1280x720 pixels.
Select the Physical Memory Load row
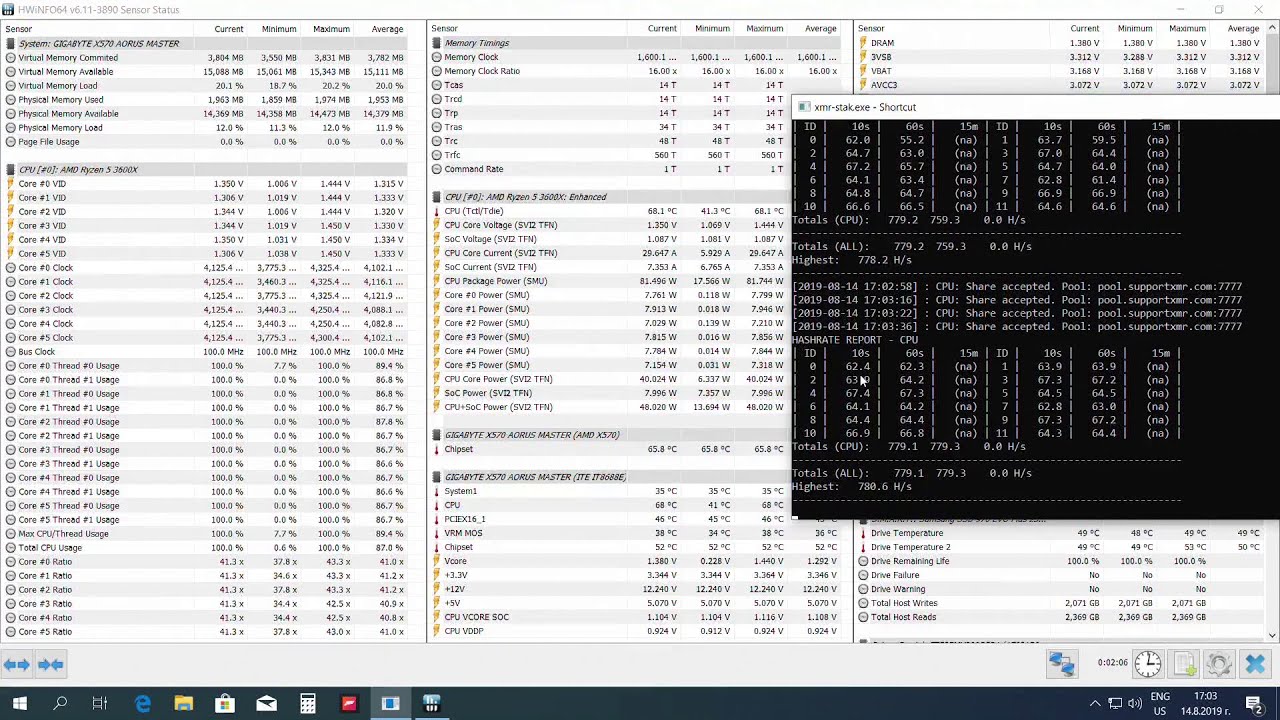pos(205,128)
